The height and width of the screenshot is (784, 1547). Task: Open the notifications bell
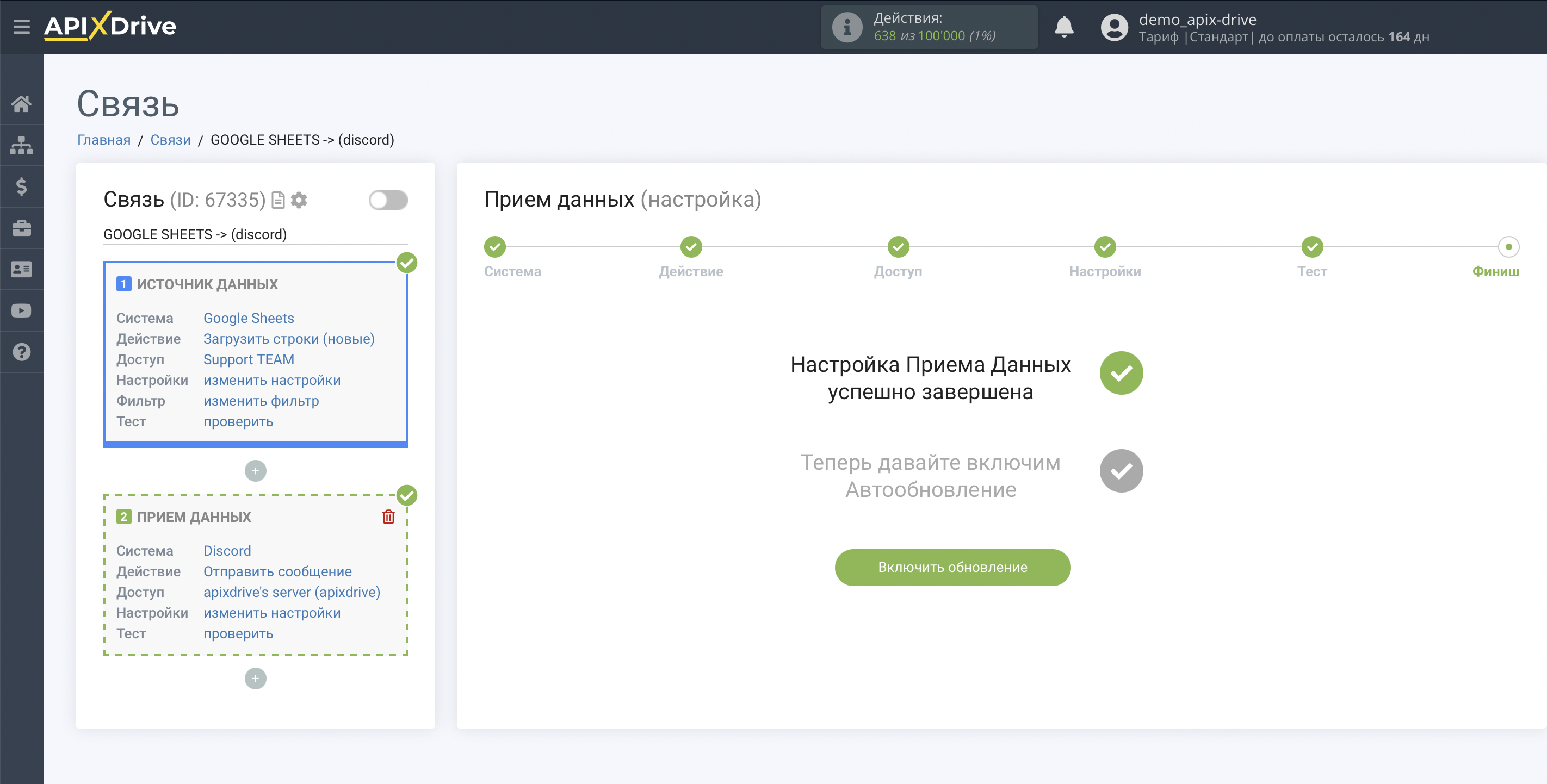pos(1063,27)
